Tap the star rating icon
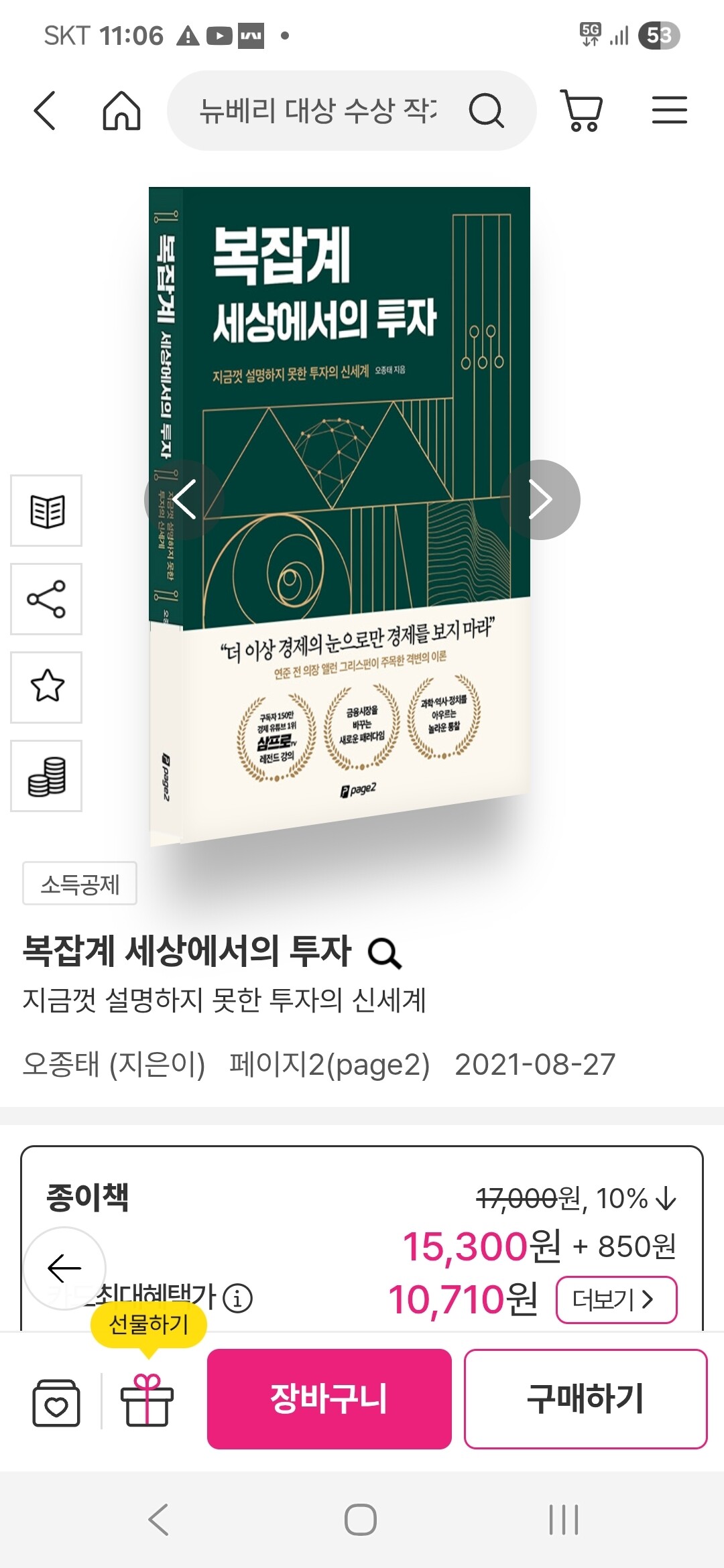Image resolution: width=724 pixels, height=1568 pixels. [x=46, y=688]
